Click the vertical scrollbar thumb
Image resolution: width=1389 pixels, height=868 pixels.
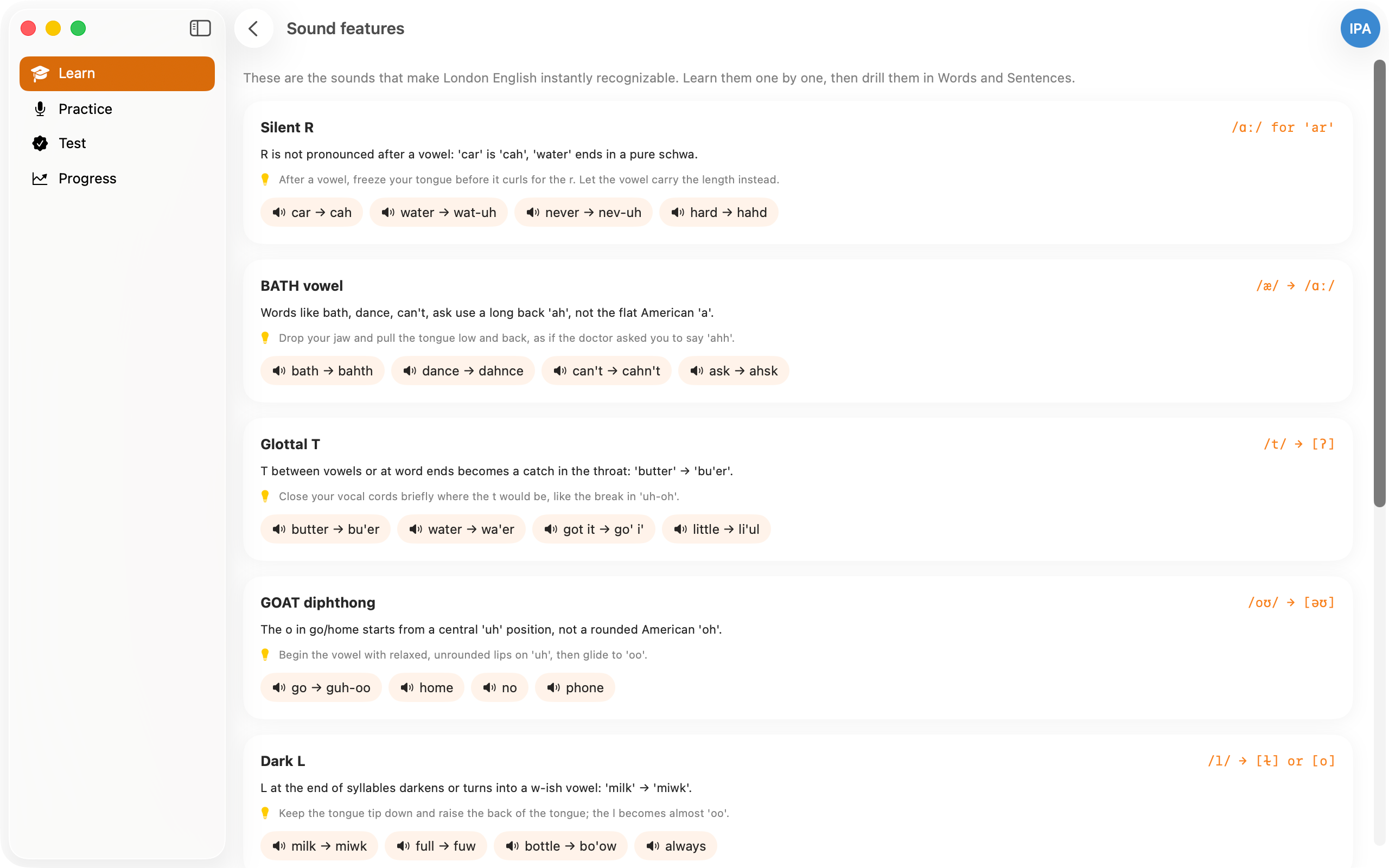click(1380, 284)
